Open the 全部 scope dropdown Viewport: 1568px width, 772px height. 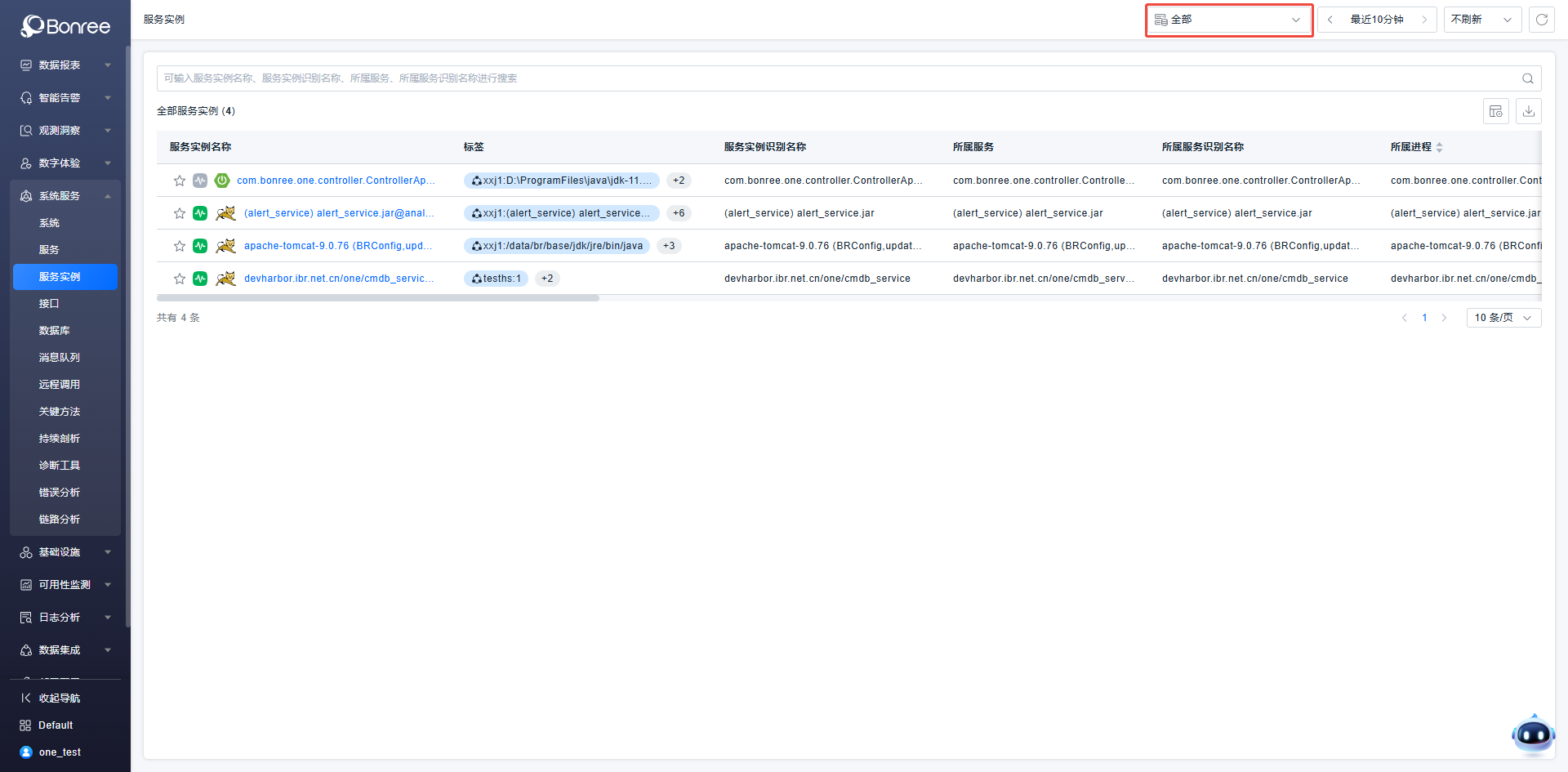(1228, 20)
